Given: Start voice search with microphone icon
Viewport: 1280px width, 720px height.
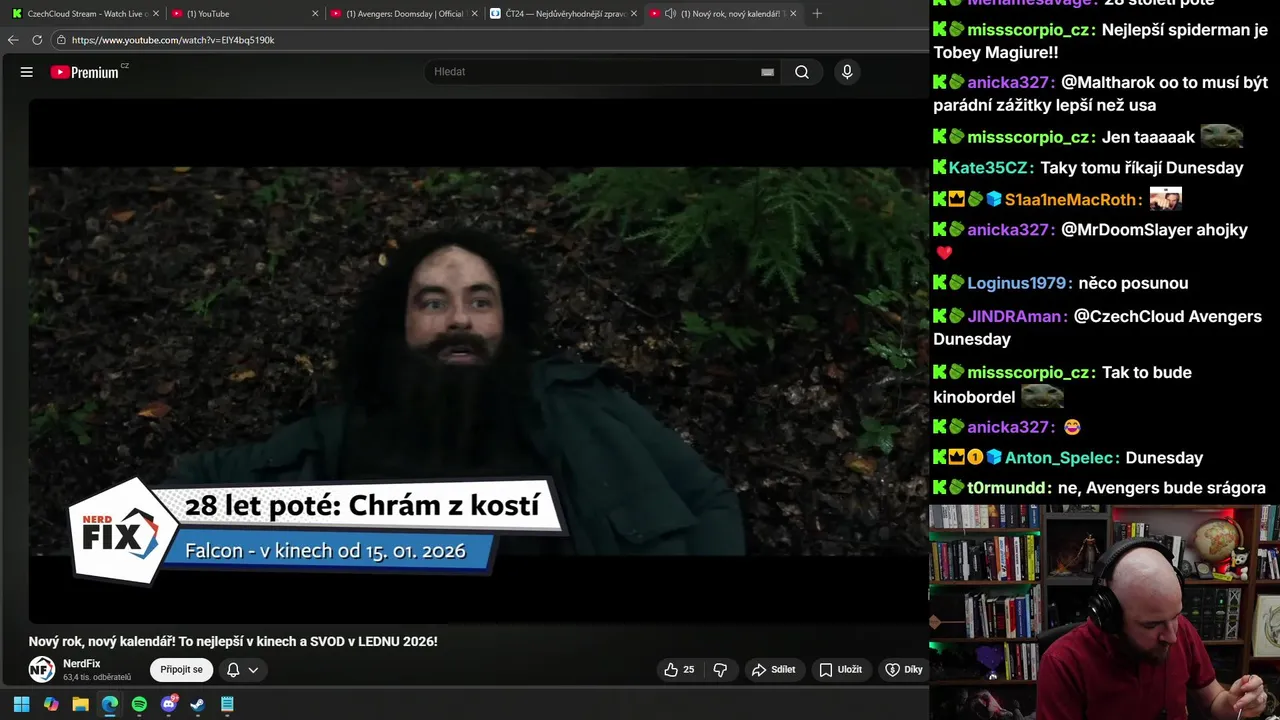Looking at the screenshot, I should point(847,72).
